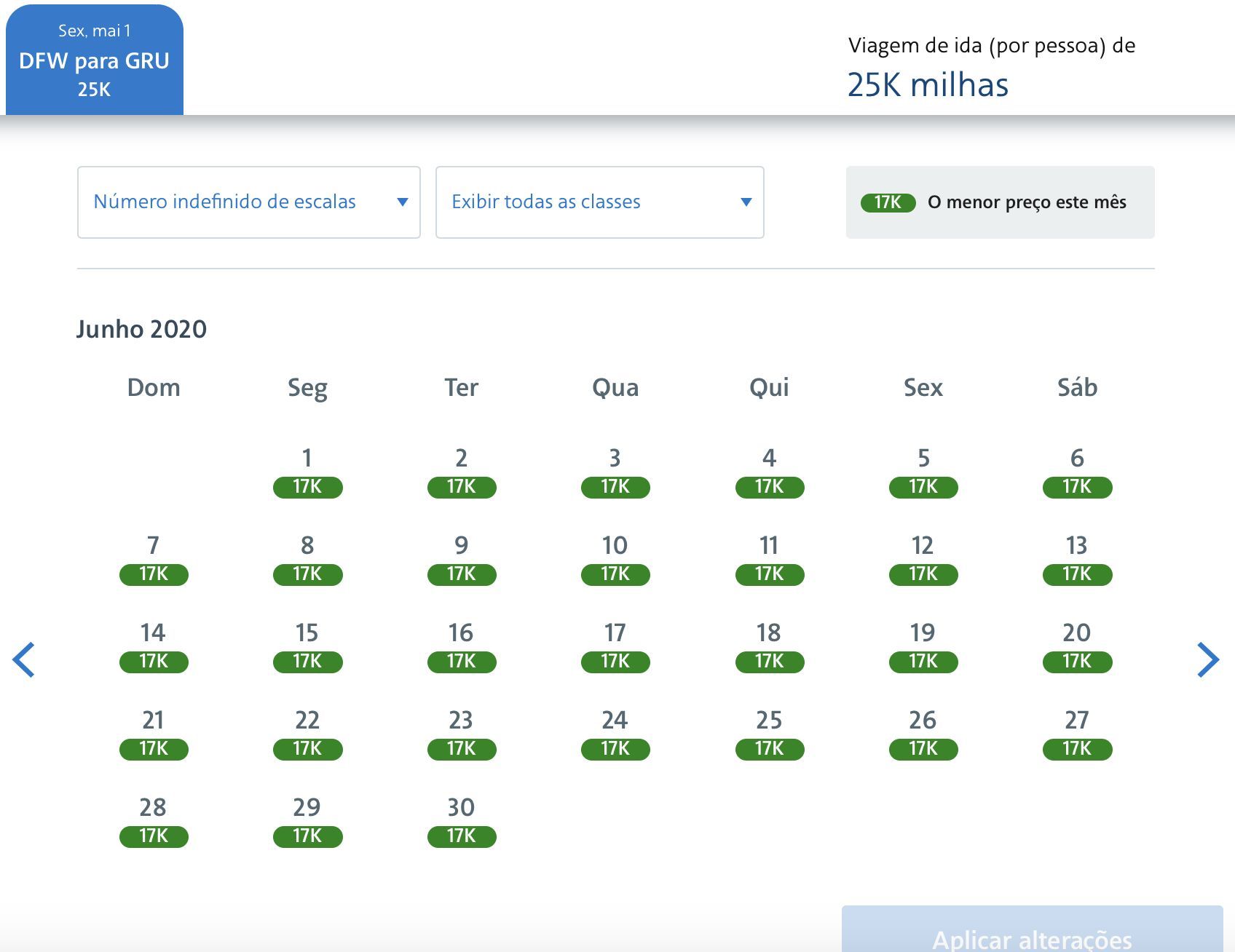Click the 'Seg' weekday header
This screenshot has height=952, width=1235.
307,389
